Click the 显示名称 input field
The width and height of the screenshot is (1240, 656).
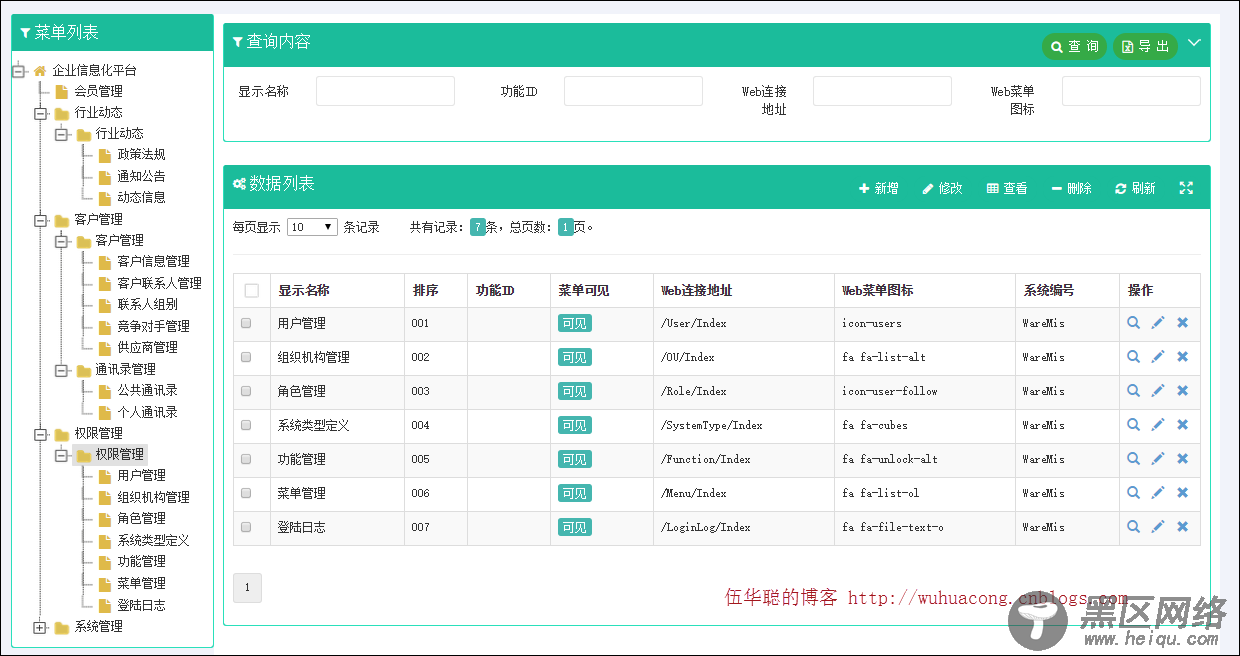(385, 91)
